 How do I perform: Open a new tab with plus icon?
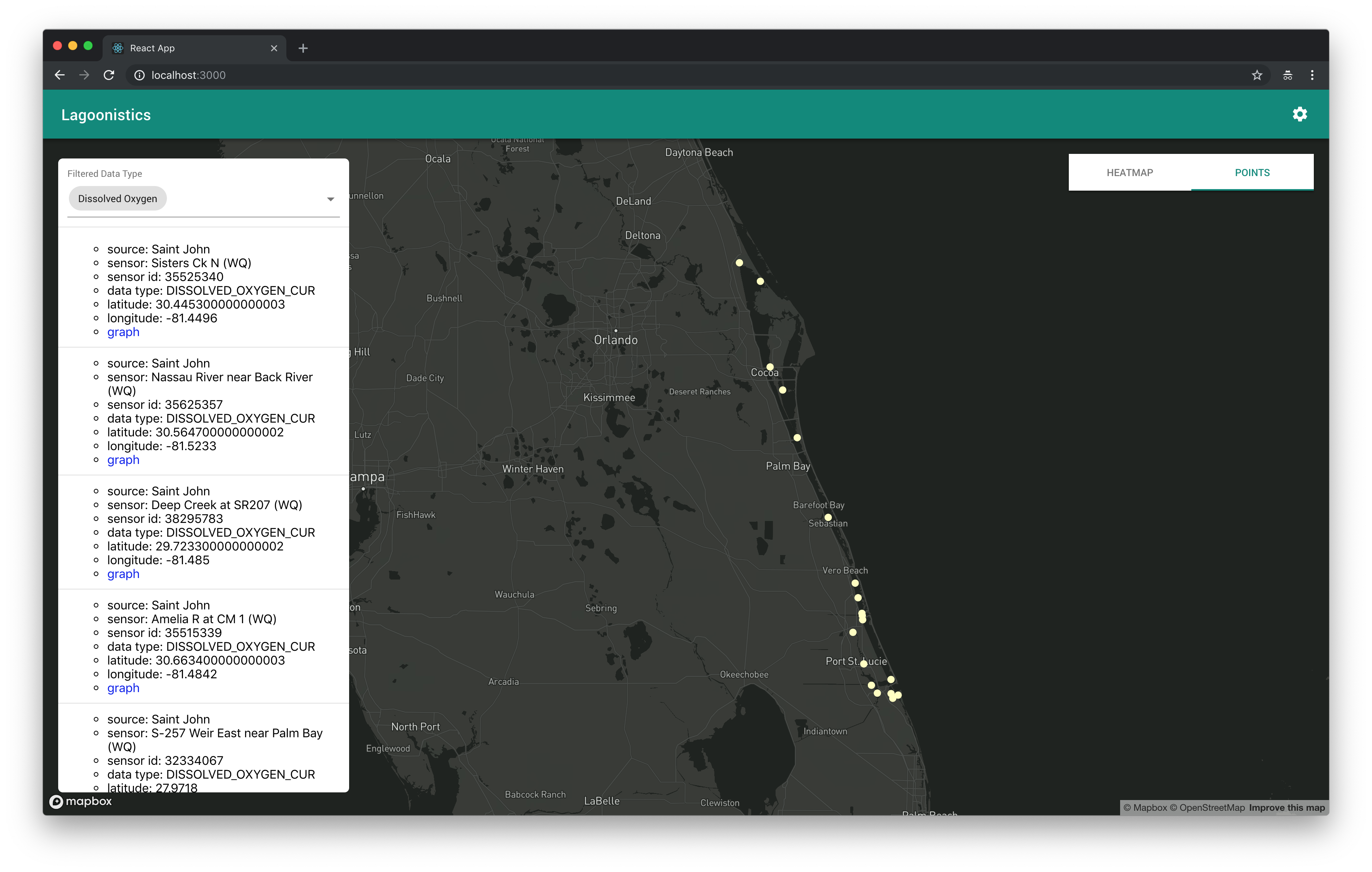pyautogui.click(x=303, y=48)
